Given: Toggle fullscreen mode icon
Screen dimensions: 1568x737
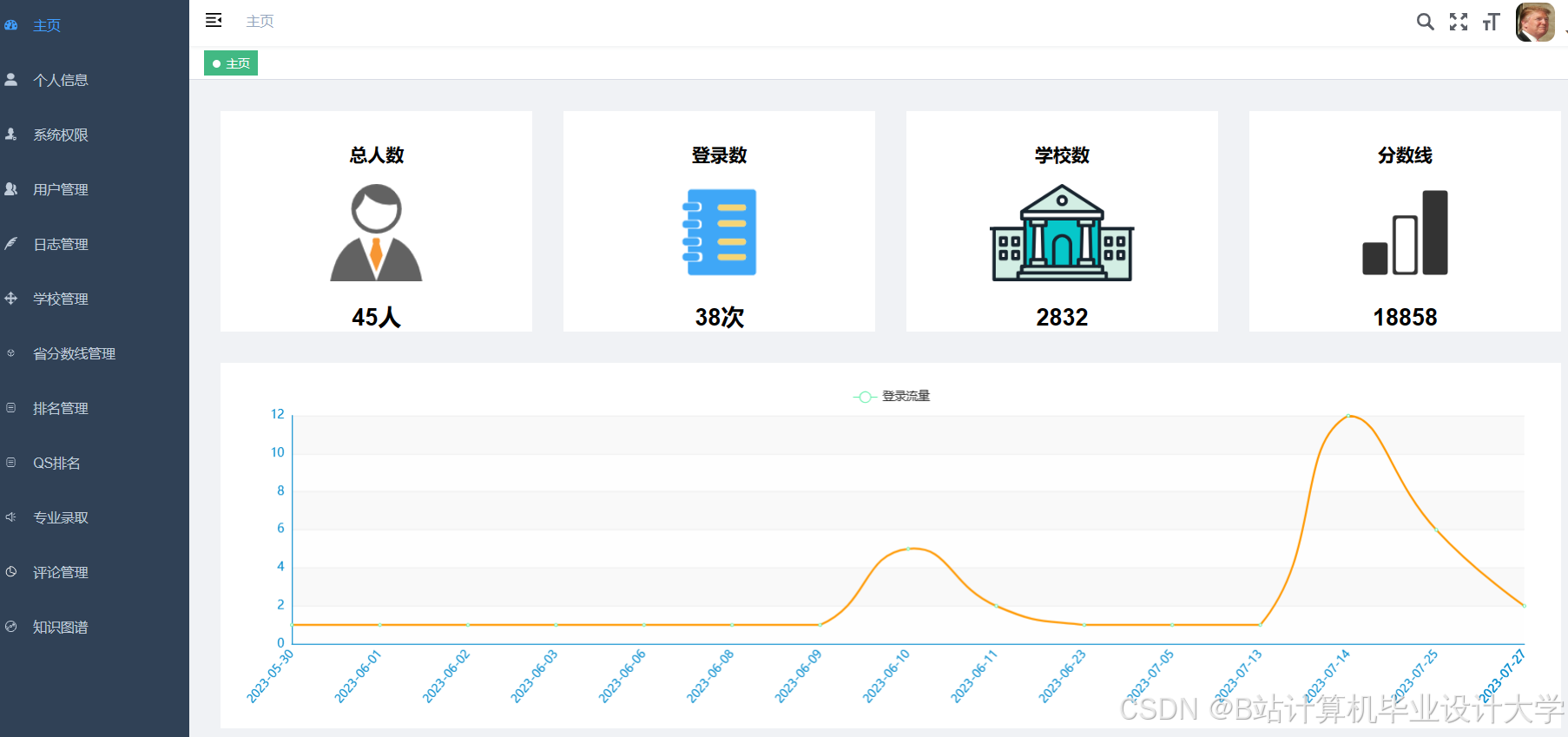Looking at the screenshot, I should tap(1459, 22).
